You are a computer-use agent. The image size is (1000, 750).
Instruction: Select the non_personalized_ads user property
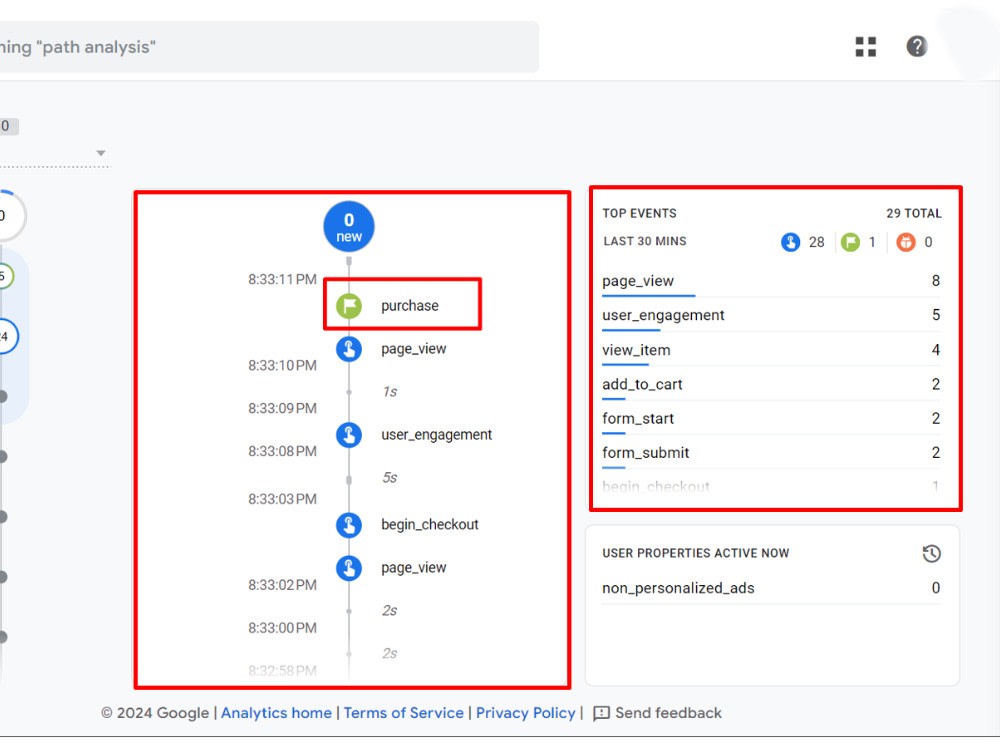[x=771, y=588]
